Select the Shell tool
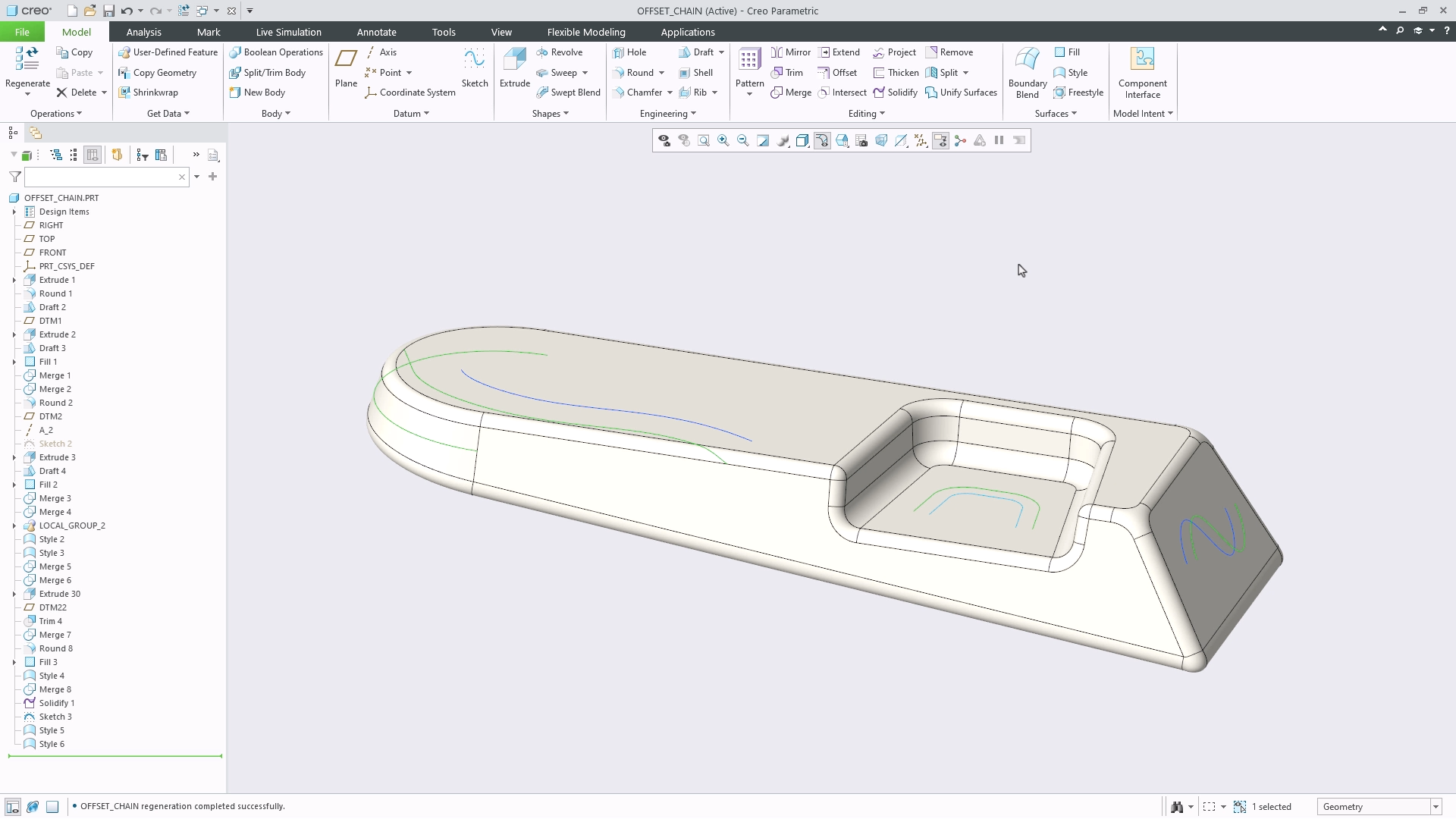This screenshot has height=819, width=1456. coord(696,72)
